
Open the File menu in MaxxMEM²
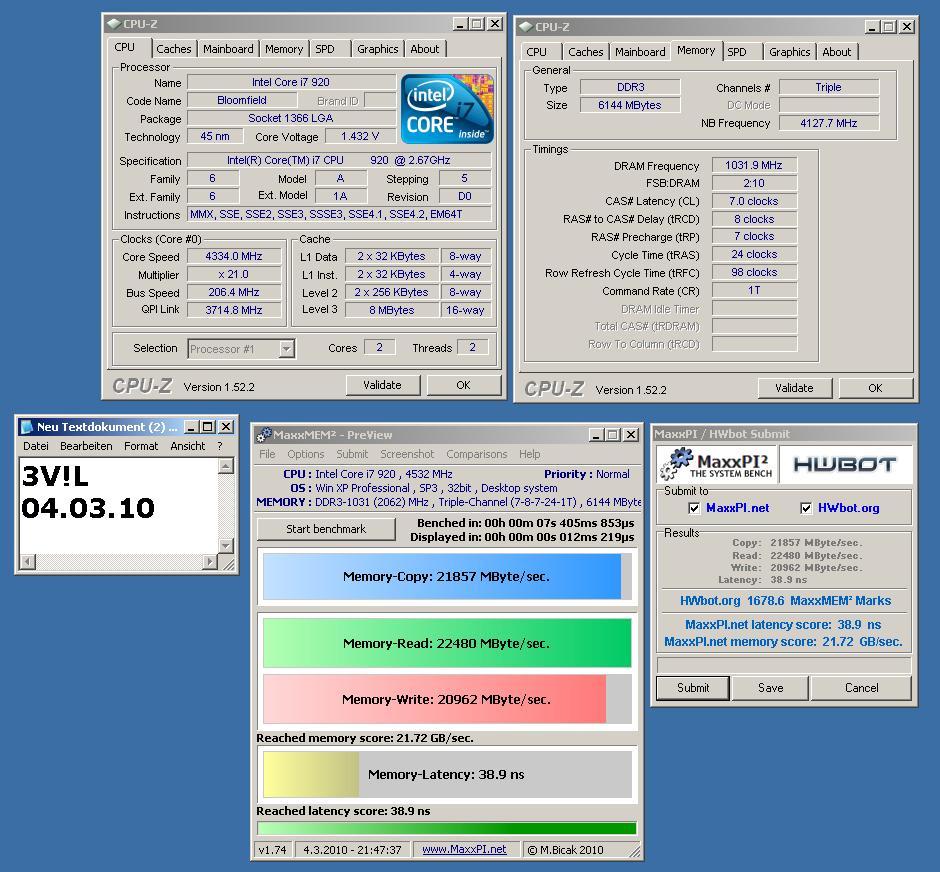267,454
